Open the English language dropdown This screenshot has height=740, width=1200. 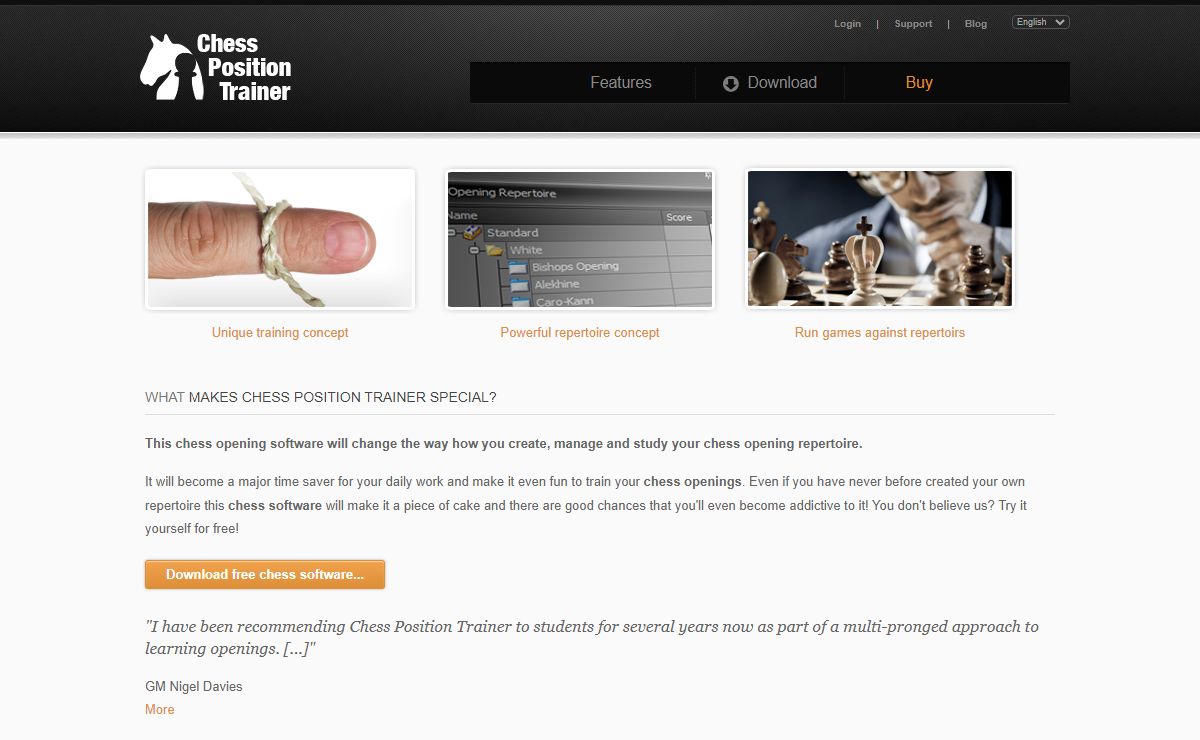pyautogui.click(x=1041, y=22)
